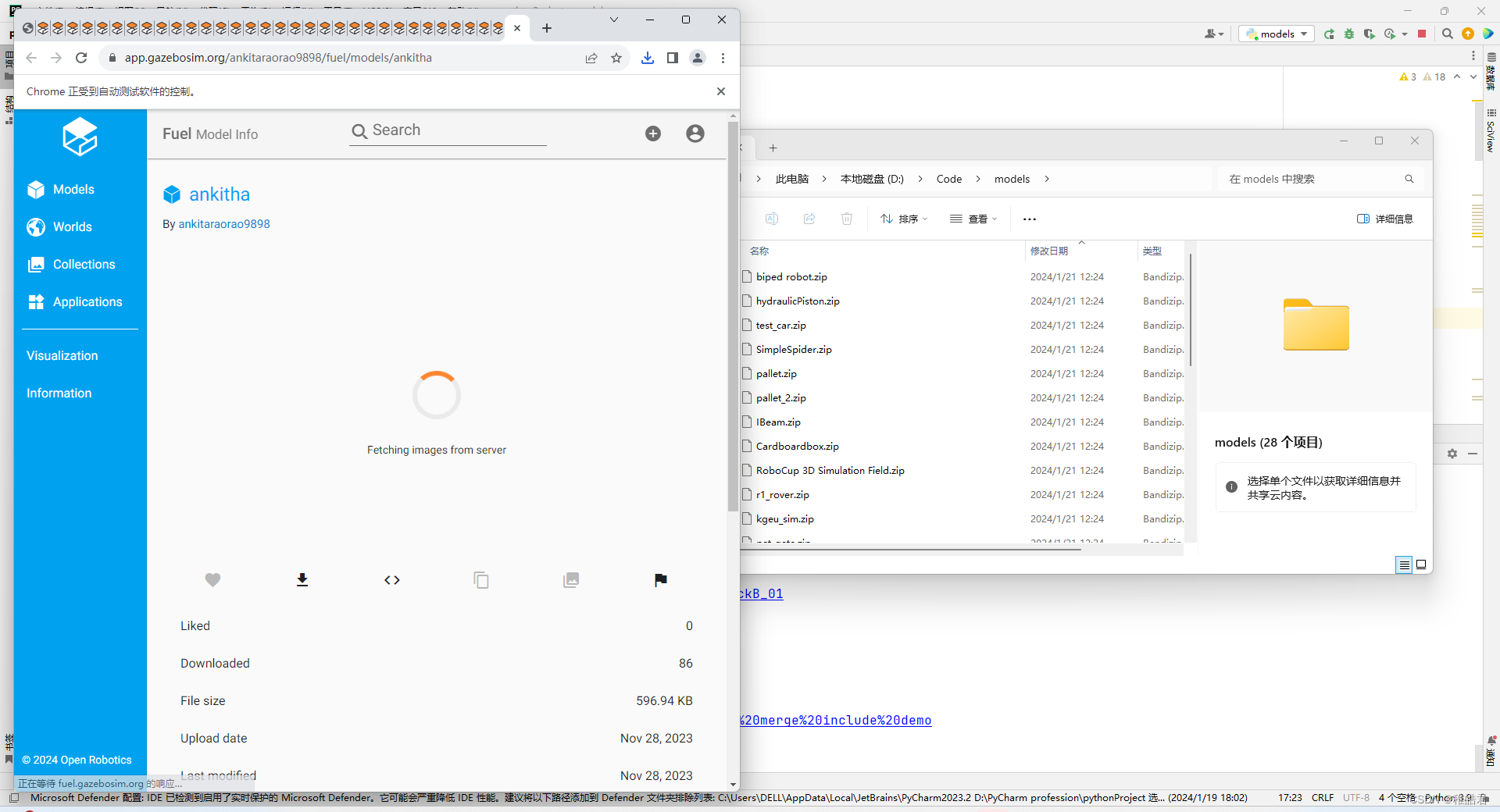Go to previous highlighted error arrow
The width and height of the screenshot is (1500, 812).
click(1457, 77)
